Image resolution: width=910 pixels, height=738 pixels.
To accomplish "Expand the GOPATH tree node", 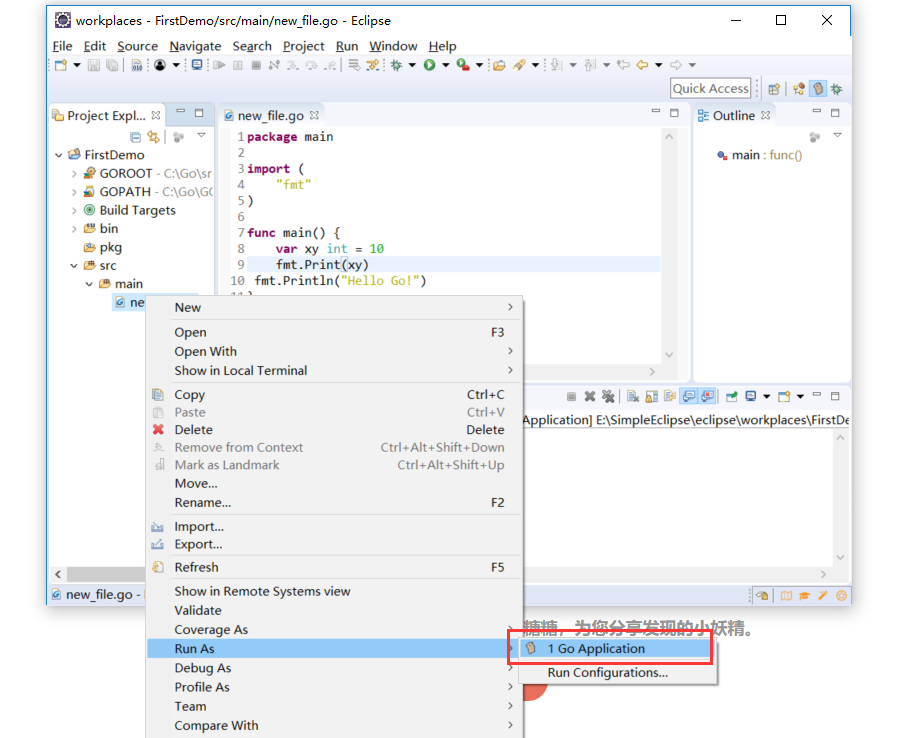I will click(74, 192).
